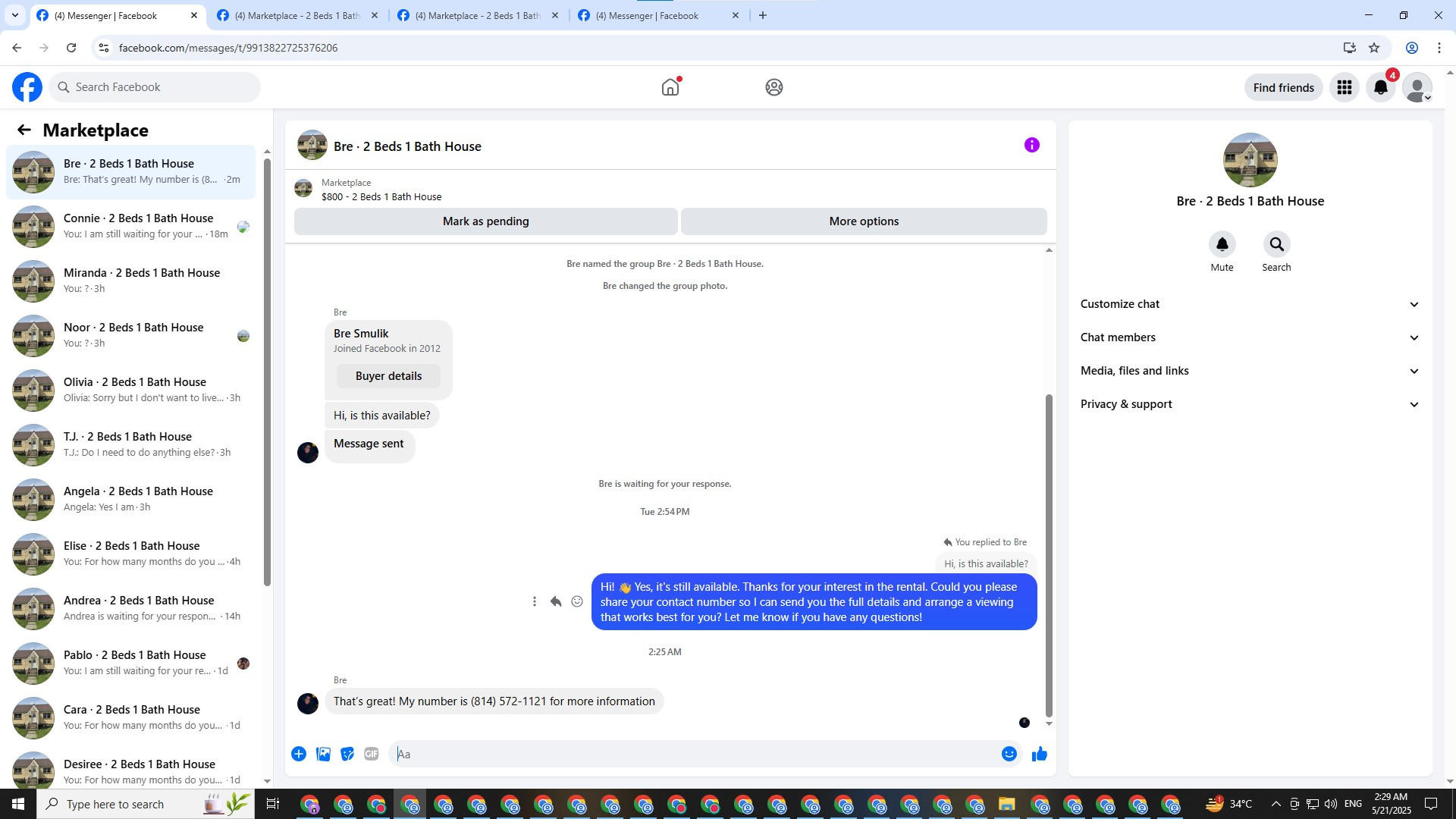
Task: Open Desiree's 2 Beds 1 Bath chat
Action: coord(130,767)
